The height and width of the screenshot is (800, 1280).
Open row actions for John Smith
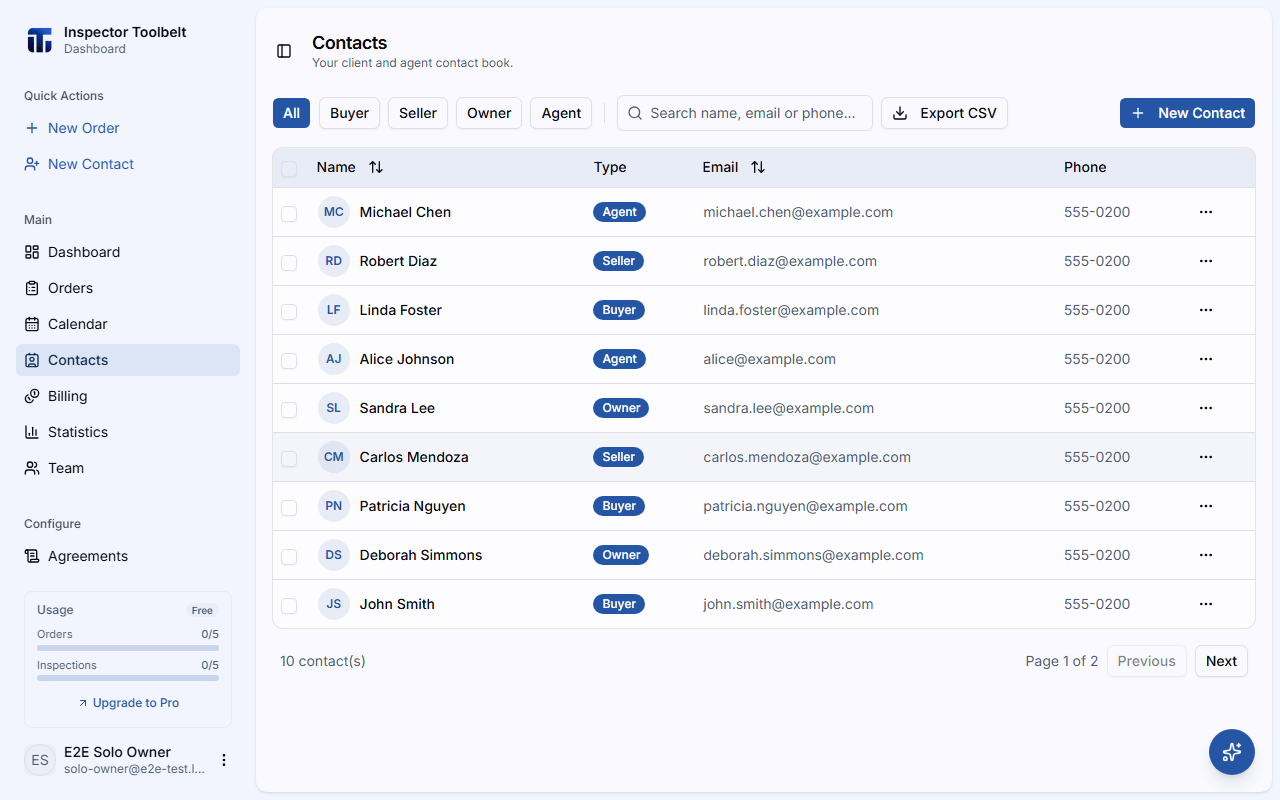point(1206,604)
